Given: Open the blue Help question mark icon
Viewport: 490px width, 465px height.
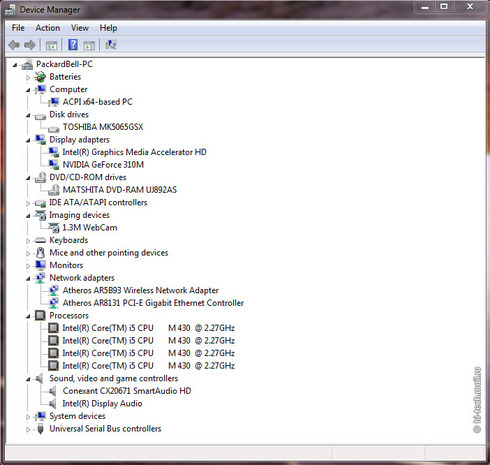Looking at the screenshot, I should tap(73, 45).
